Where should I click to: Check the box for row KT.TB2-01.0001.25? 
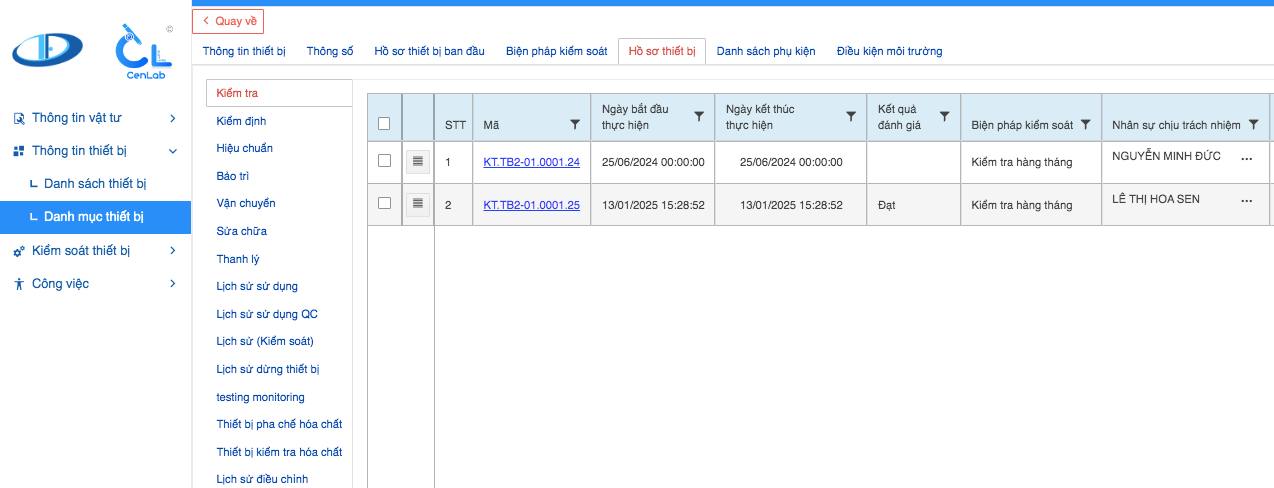(x=384, y=204)
